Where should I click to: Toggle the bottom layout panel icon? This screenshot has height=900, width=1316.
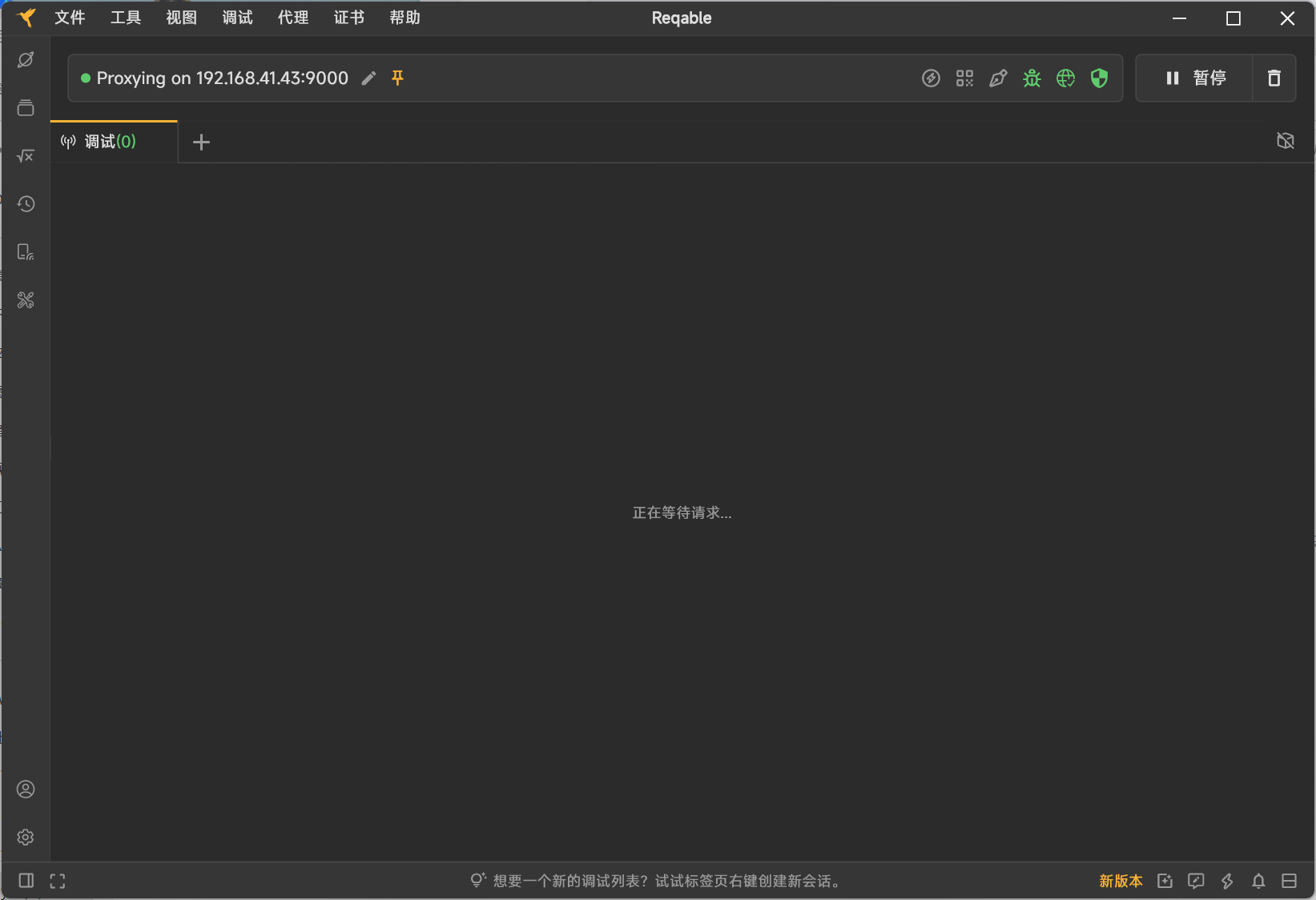click(x=1289, y=881)
